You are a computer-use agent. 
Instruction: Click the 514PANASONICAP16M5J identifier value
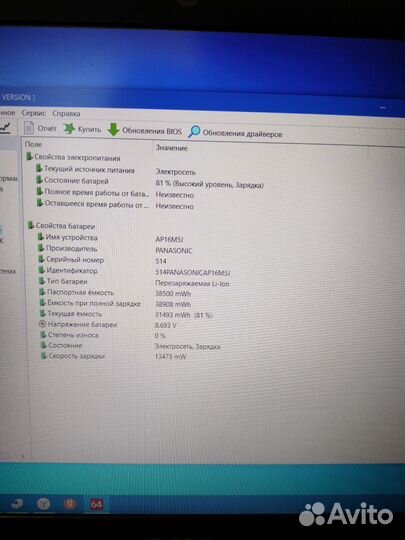pyautogui.click(x=193, y=272)
